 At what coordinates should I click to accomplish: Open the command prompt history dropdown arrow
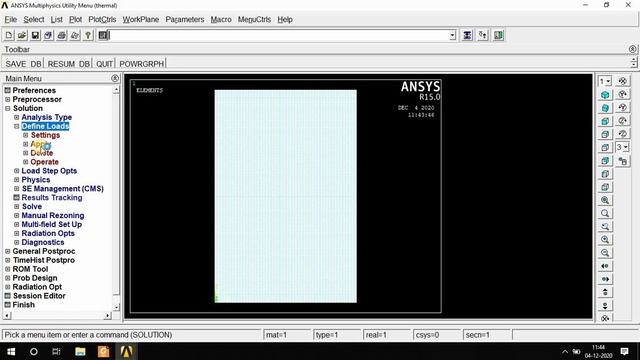[452, 36]
